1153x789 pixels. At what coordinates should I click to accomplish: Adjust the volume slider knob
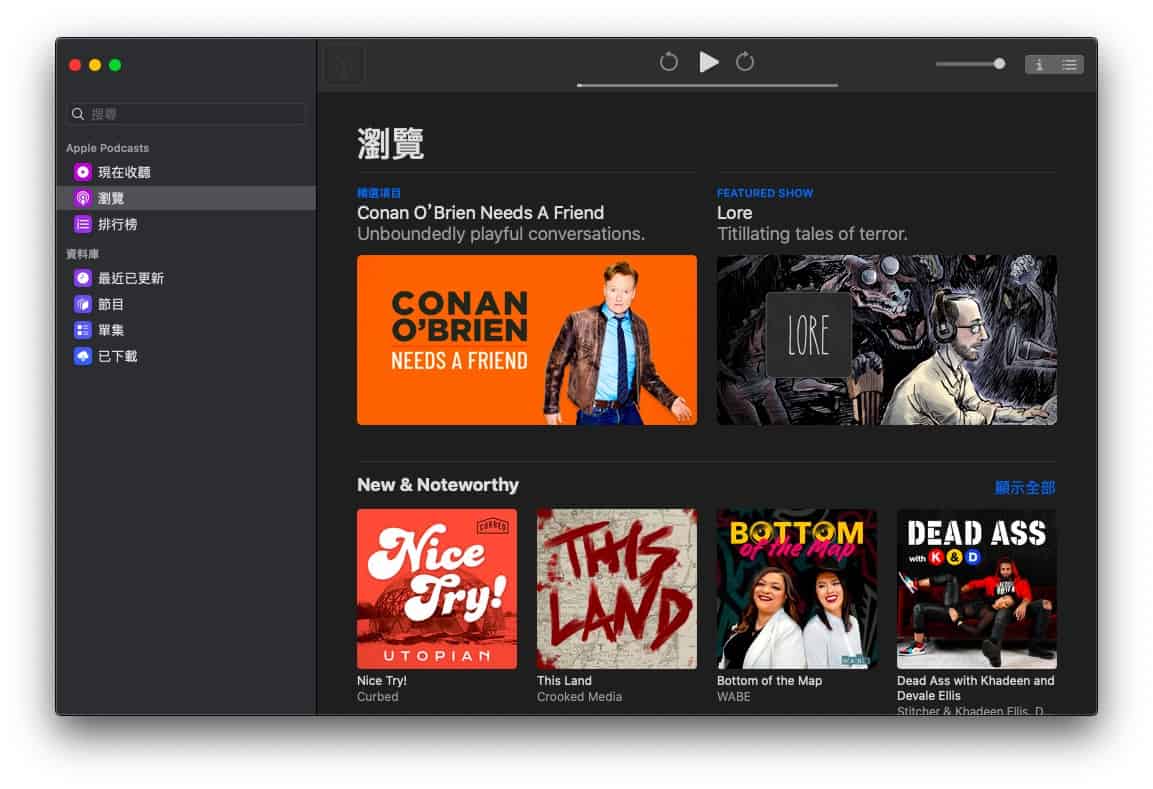(x=999, y=64)
